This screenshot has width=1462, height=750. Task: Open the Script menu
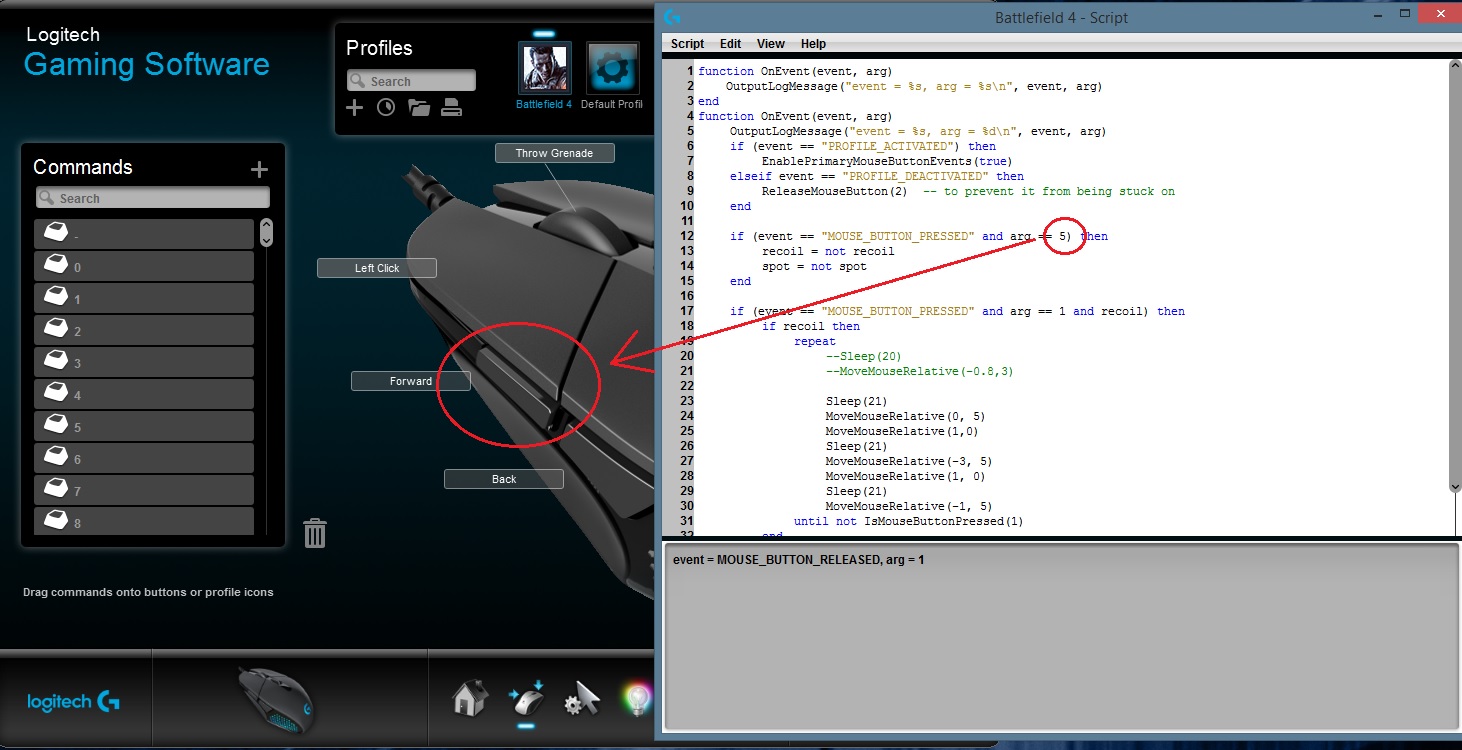pyautogui.click(x=687, y=44)
